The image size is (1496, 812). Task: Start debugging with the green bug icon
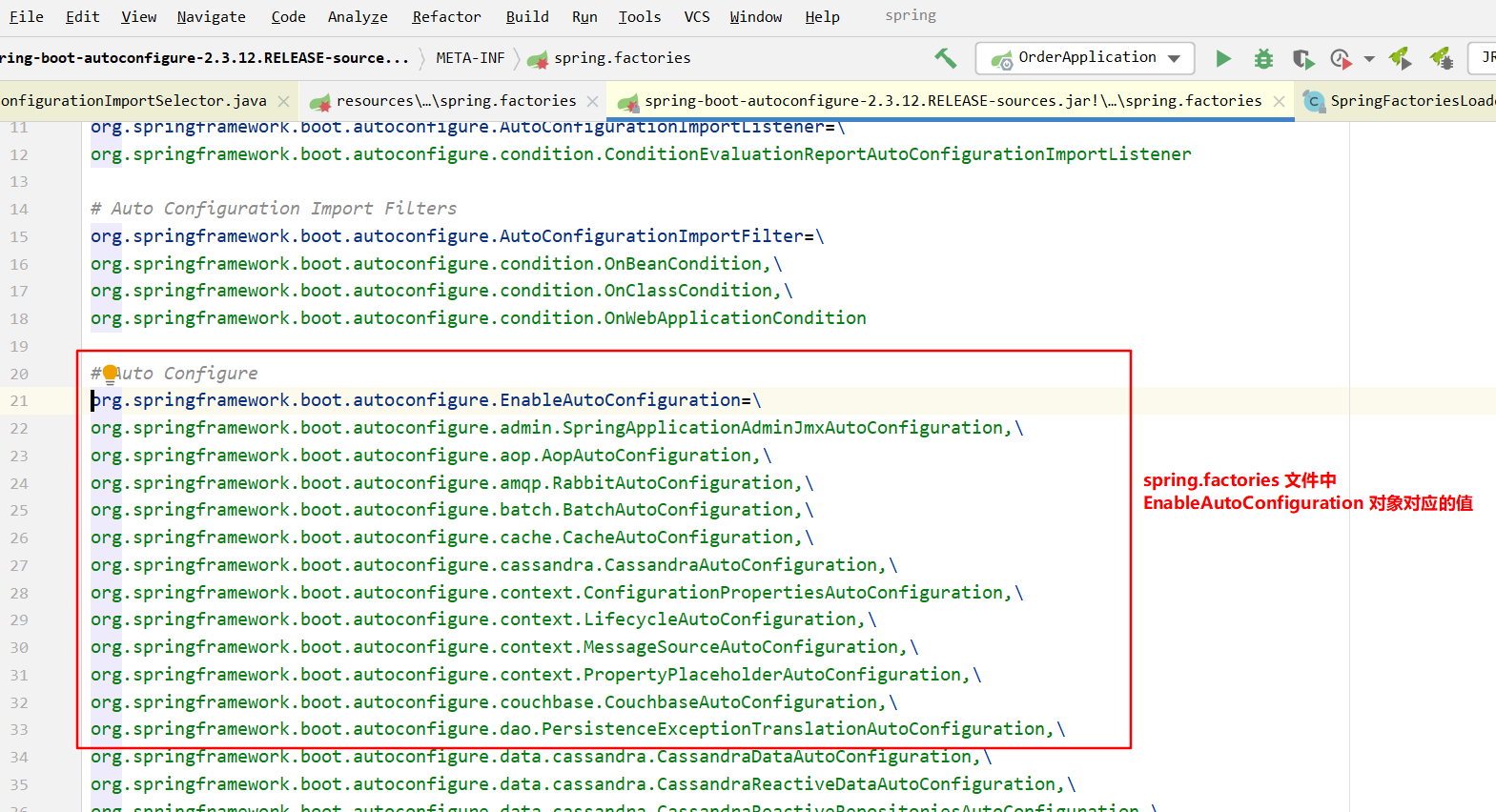1263,59
